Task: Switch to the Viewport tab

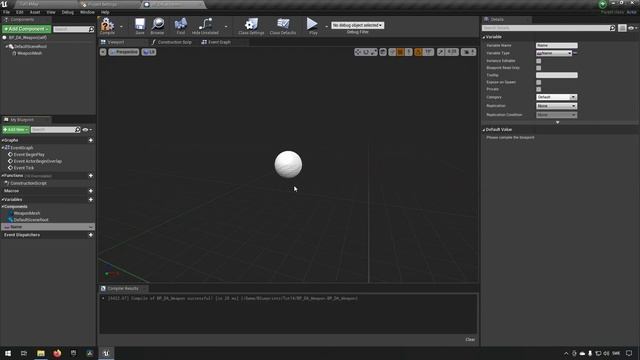Action: tap(116, 42)
